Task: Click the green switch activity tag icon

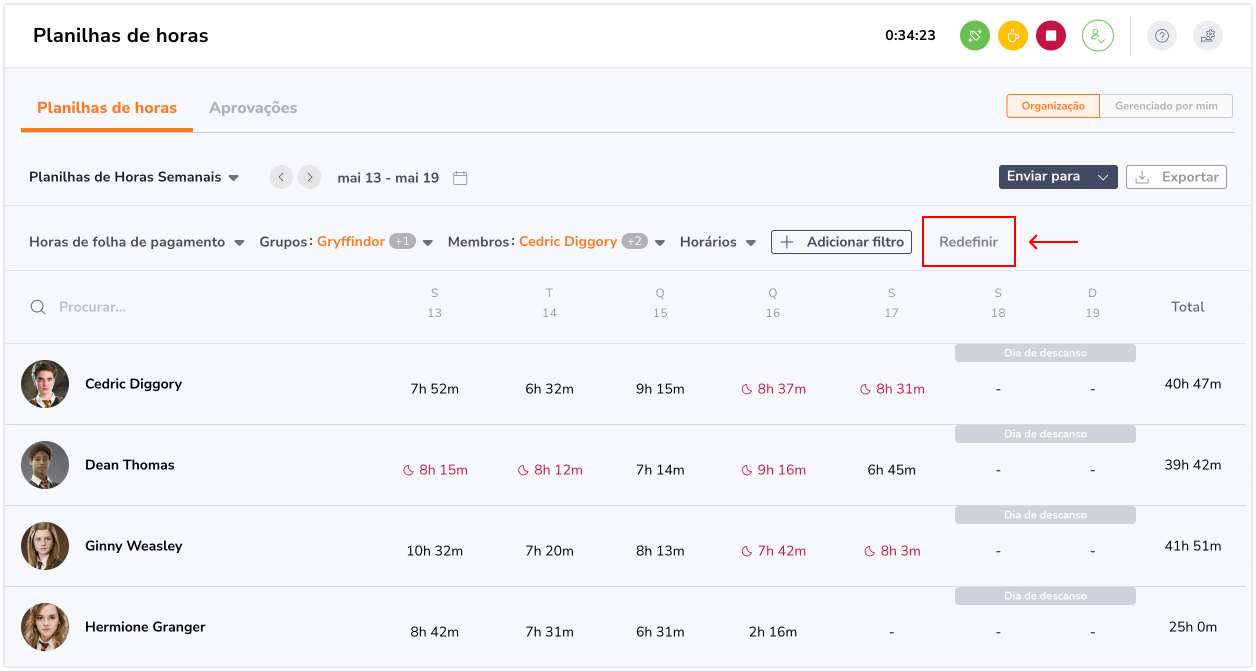Action: (975, 36)
